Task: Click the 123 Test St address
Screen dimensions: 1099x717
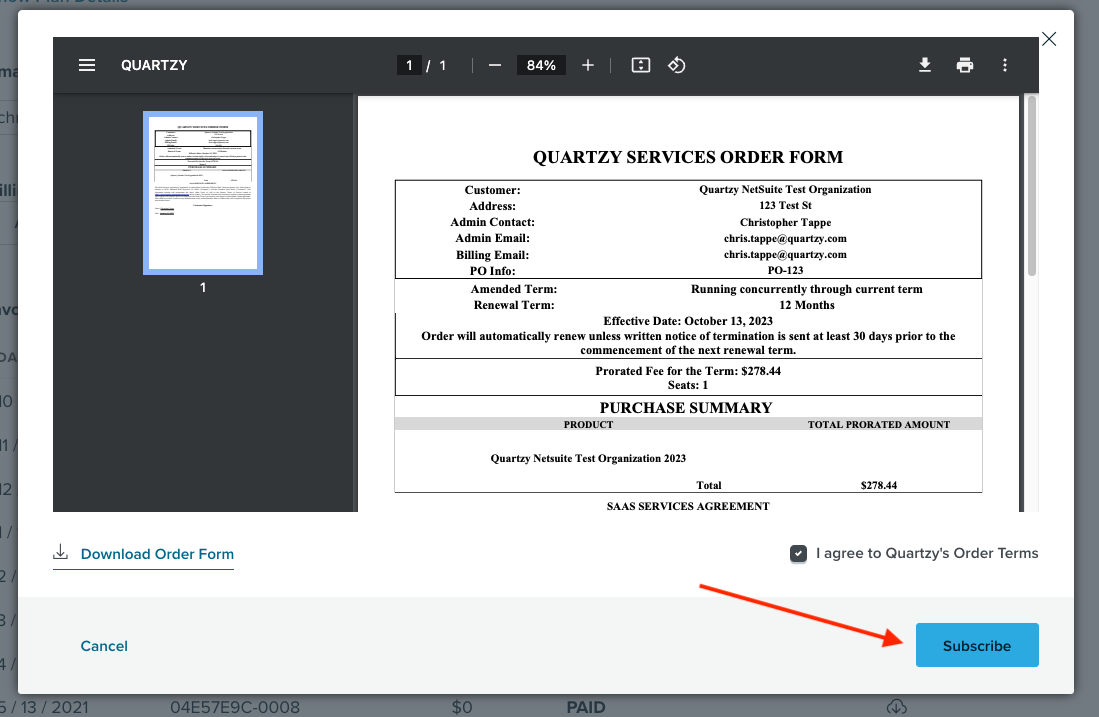Action: click(x=785, y=205)
